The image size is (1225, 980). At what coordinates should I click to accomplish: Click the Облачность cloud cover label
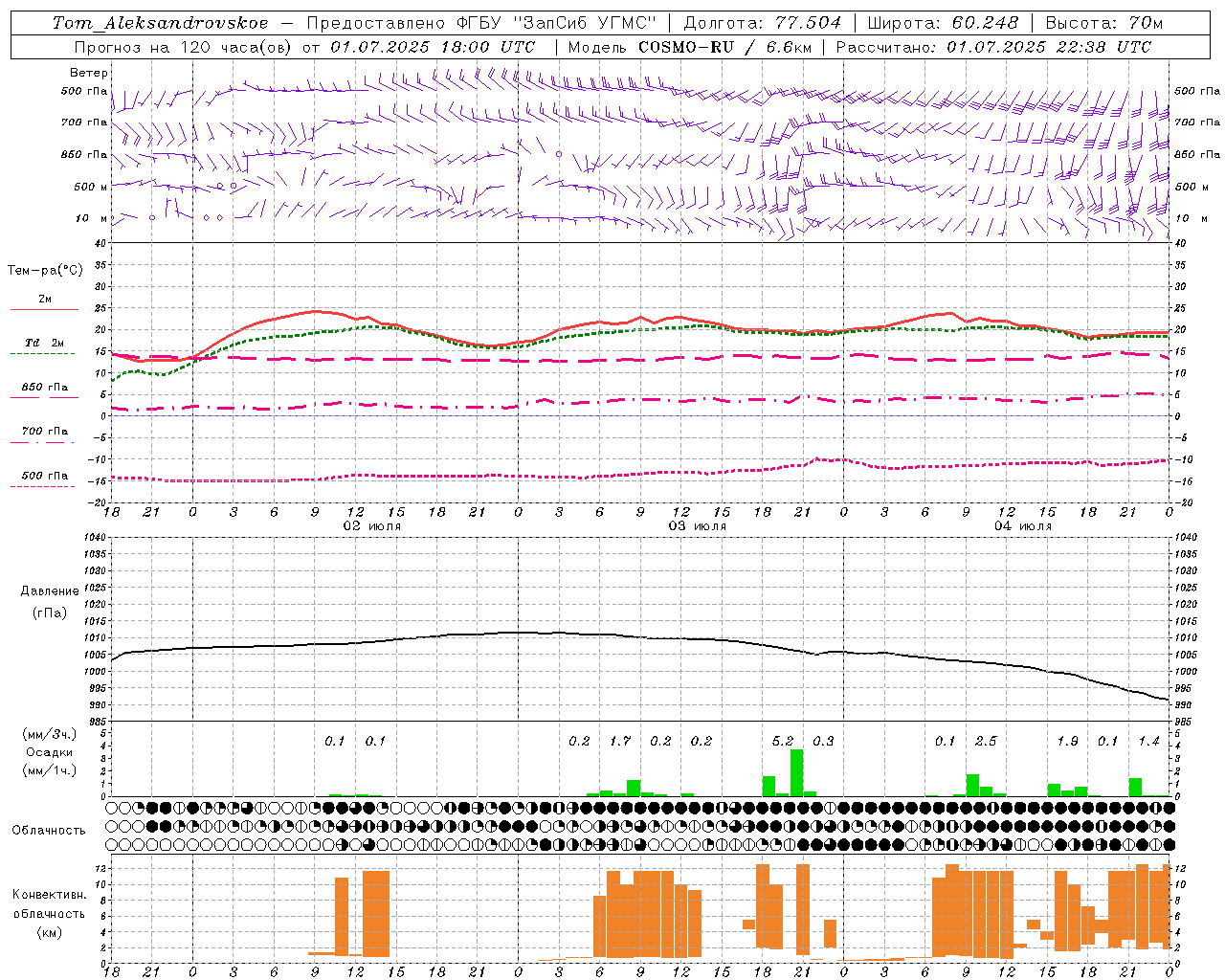(49, 830)
